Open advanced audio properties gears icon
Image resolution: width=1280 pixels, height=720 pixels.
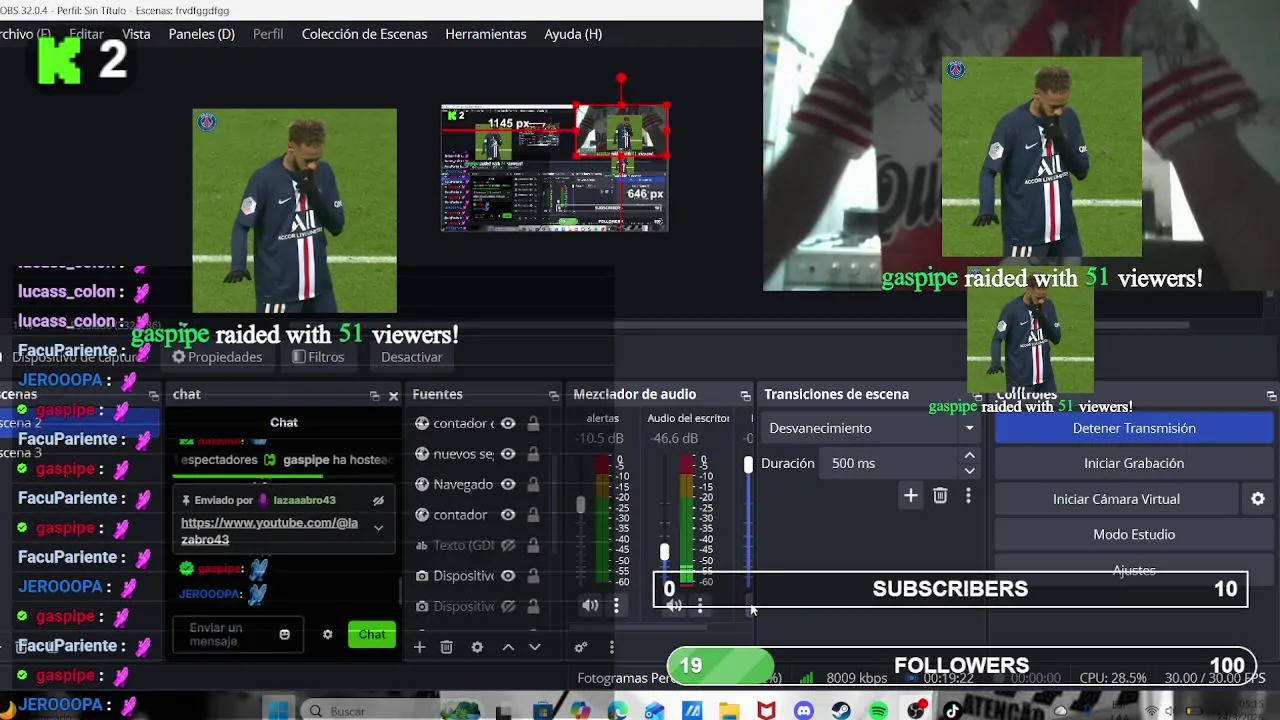coord(580,647)
